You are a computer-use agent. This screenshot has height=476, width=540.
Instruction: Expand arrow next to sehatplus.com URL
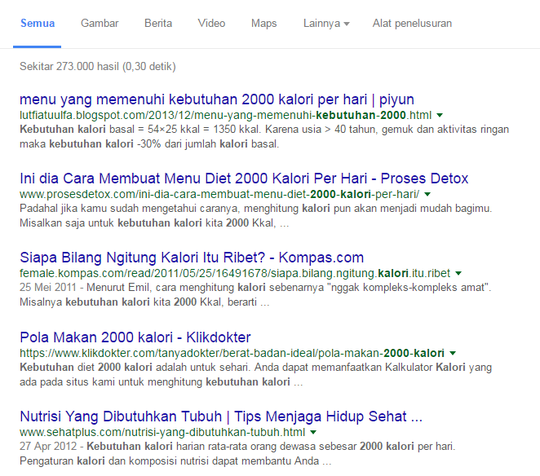pyautogui.click(x=313, y=432)
